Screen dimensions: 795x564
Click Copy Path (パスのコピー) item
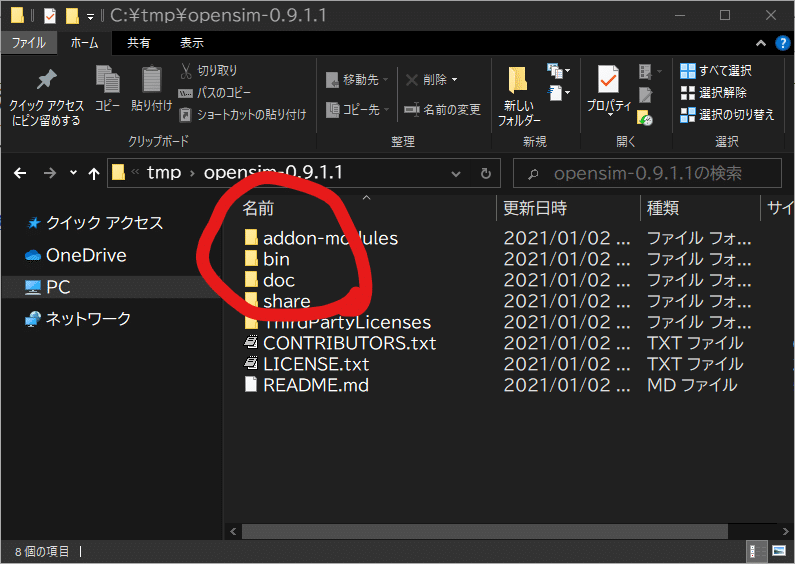(214, 93)
